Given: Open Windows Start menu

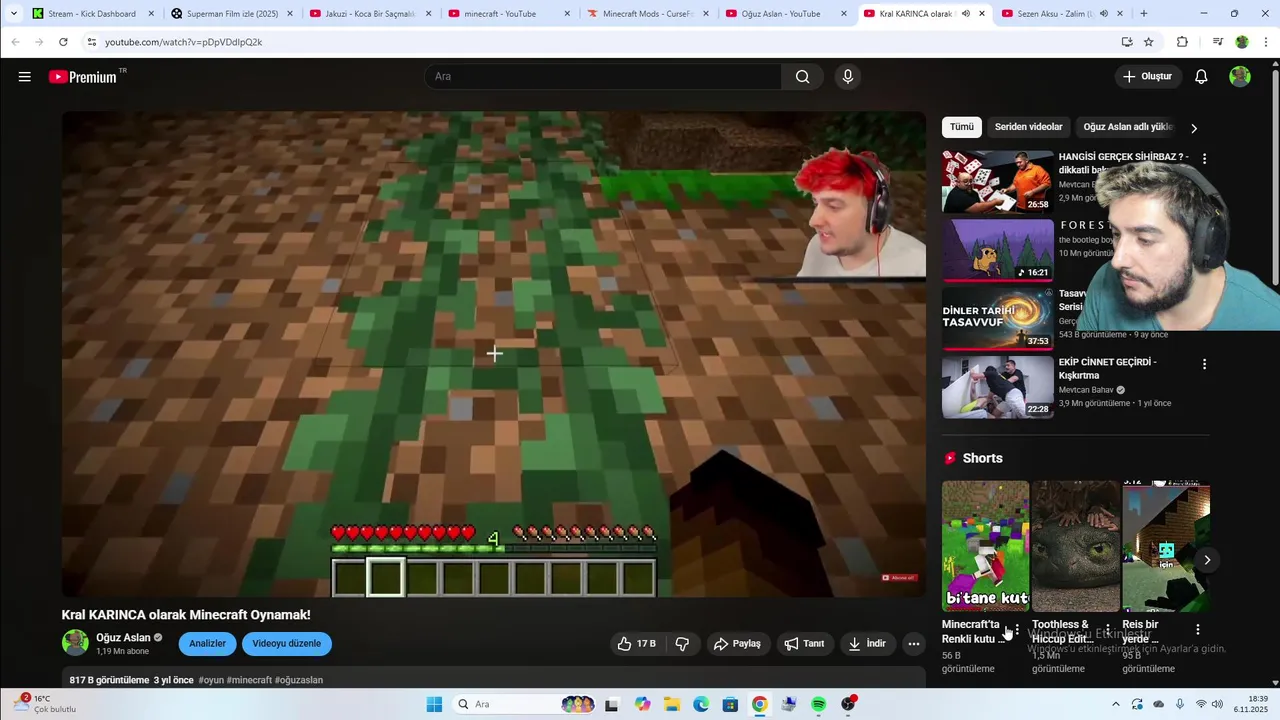Looking at the screenshot, I should 434,704.
